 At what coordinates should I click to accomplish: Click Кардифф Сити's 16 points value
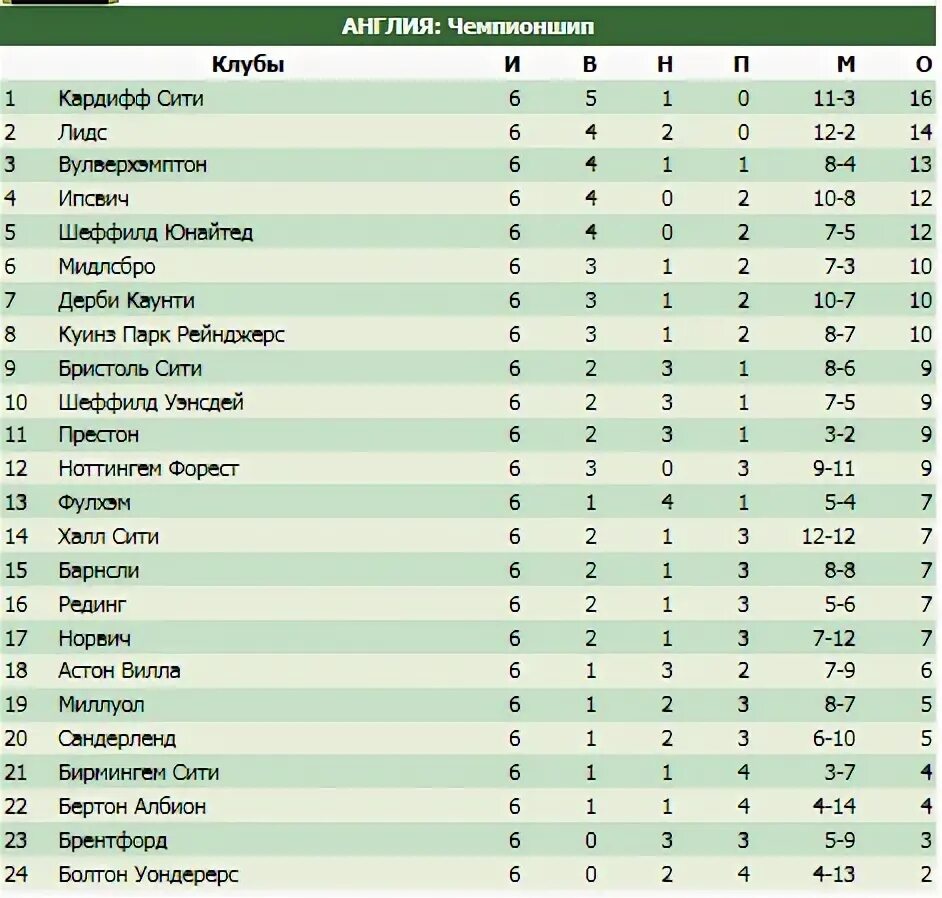coord(920,99)
